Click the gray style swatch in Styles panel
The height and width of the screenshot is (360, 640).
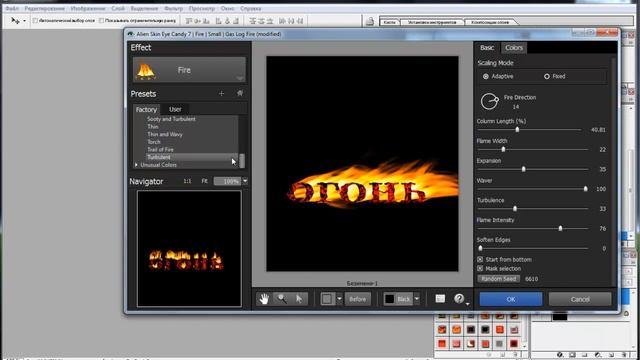[x=499, y=344]
